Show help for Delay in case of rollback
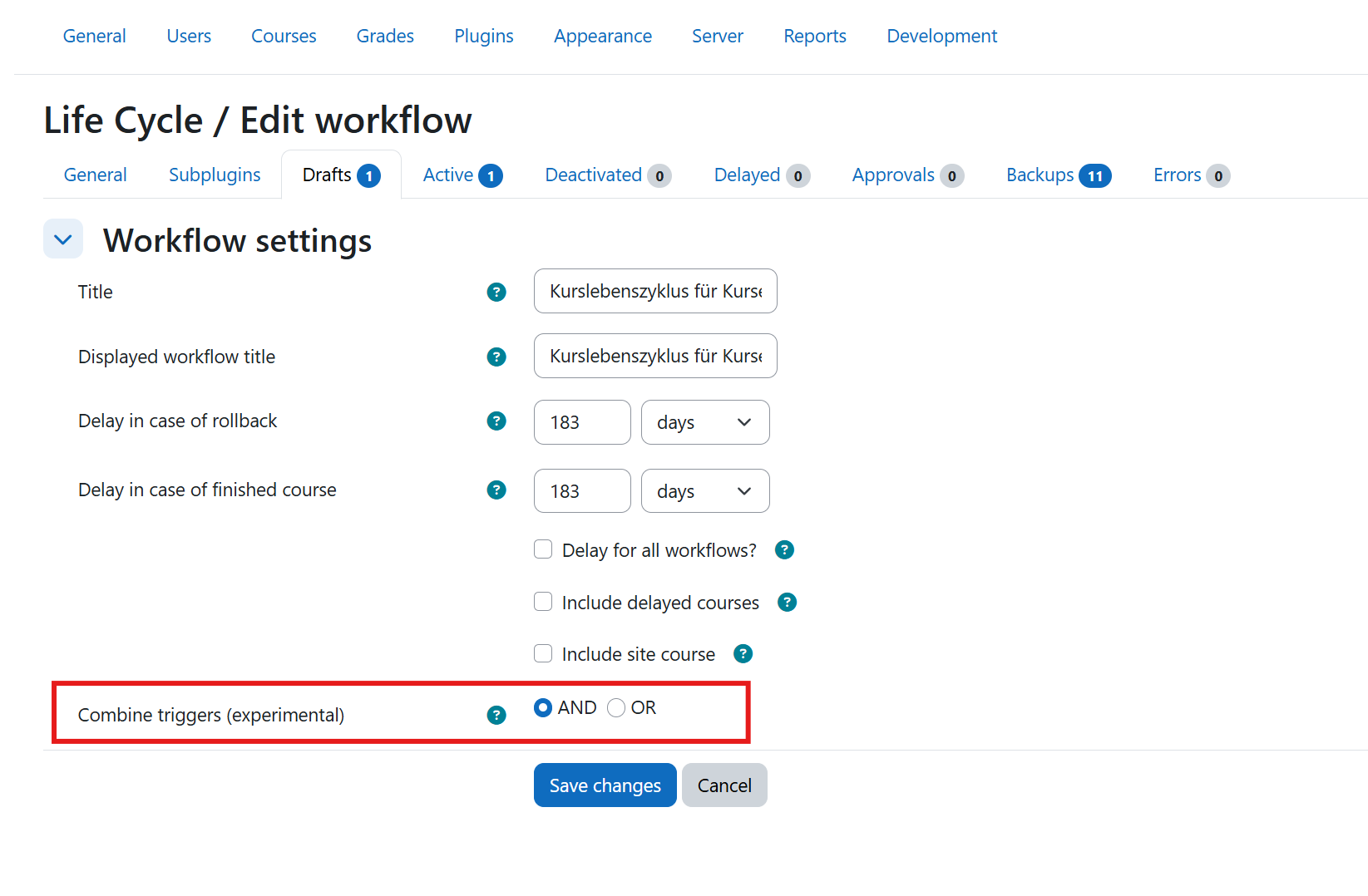This screenshot has height=896, width=1368. click(496, 421)
